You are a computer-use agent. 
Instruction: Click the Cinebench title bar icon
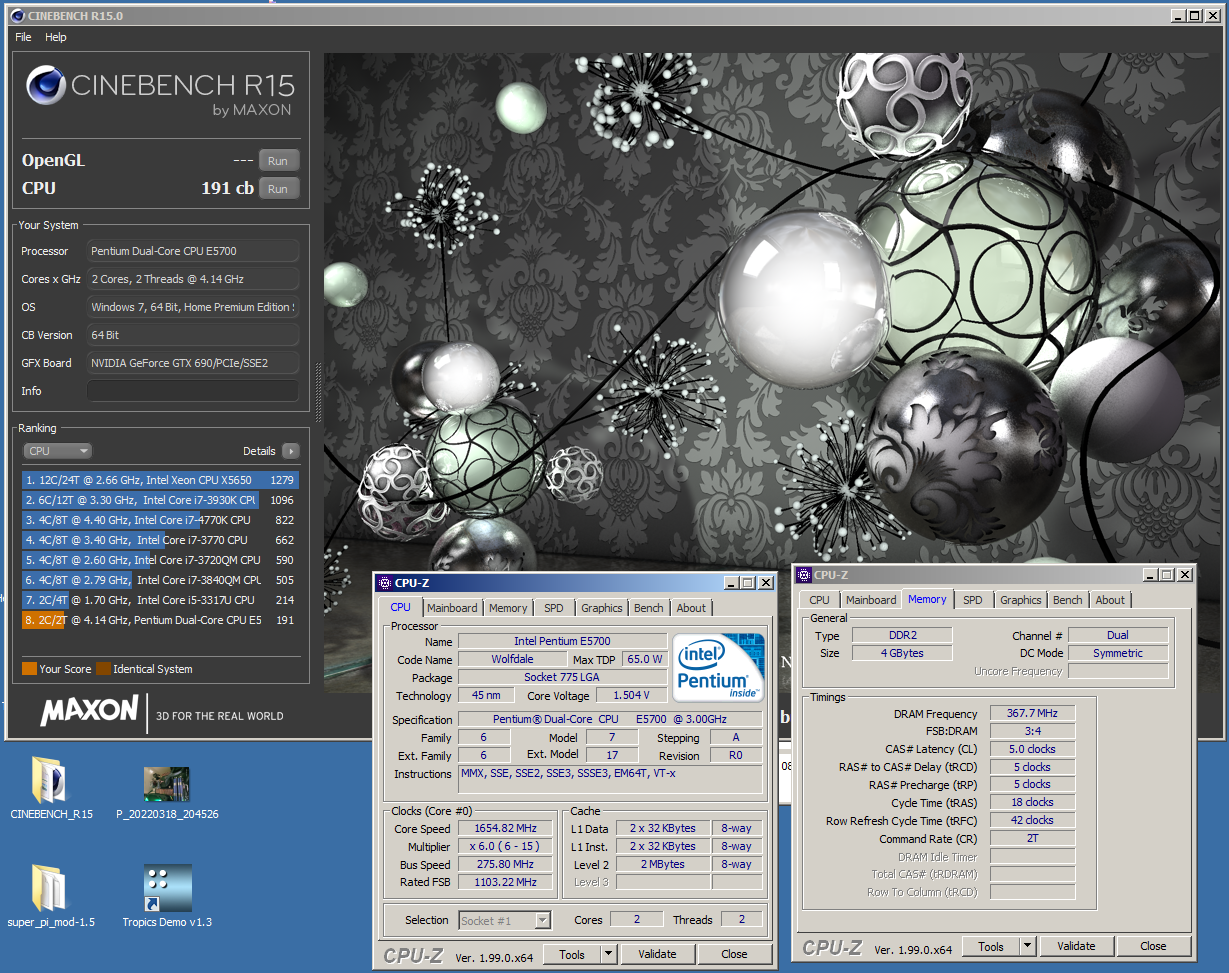[x=19, y=16]
